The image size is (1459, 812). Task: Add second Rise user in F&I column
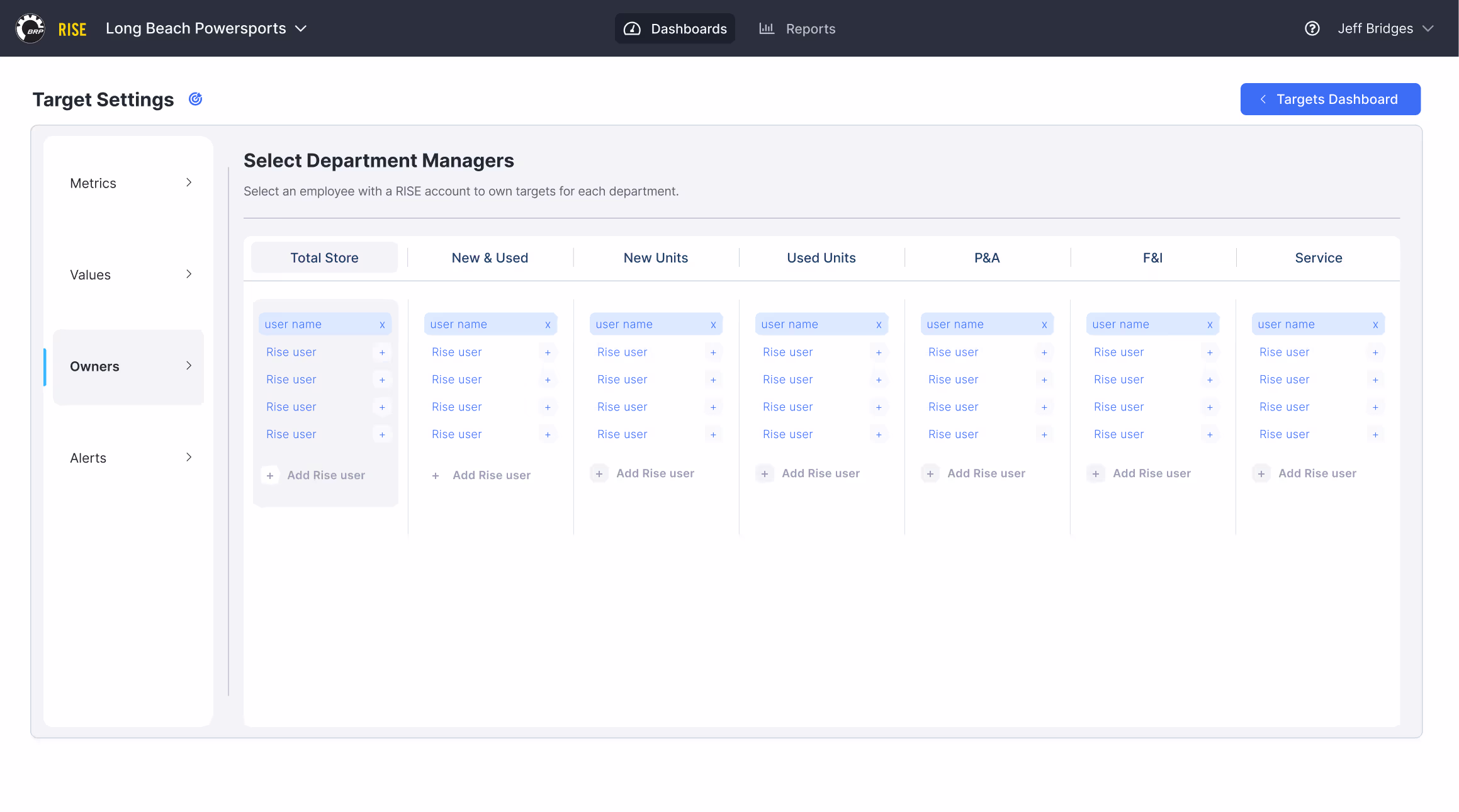(1210, 380)
